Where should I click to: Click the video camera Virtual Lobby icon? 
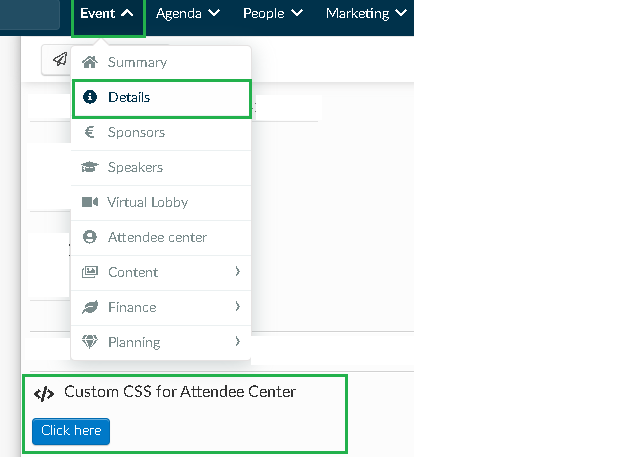[90, 202]
